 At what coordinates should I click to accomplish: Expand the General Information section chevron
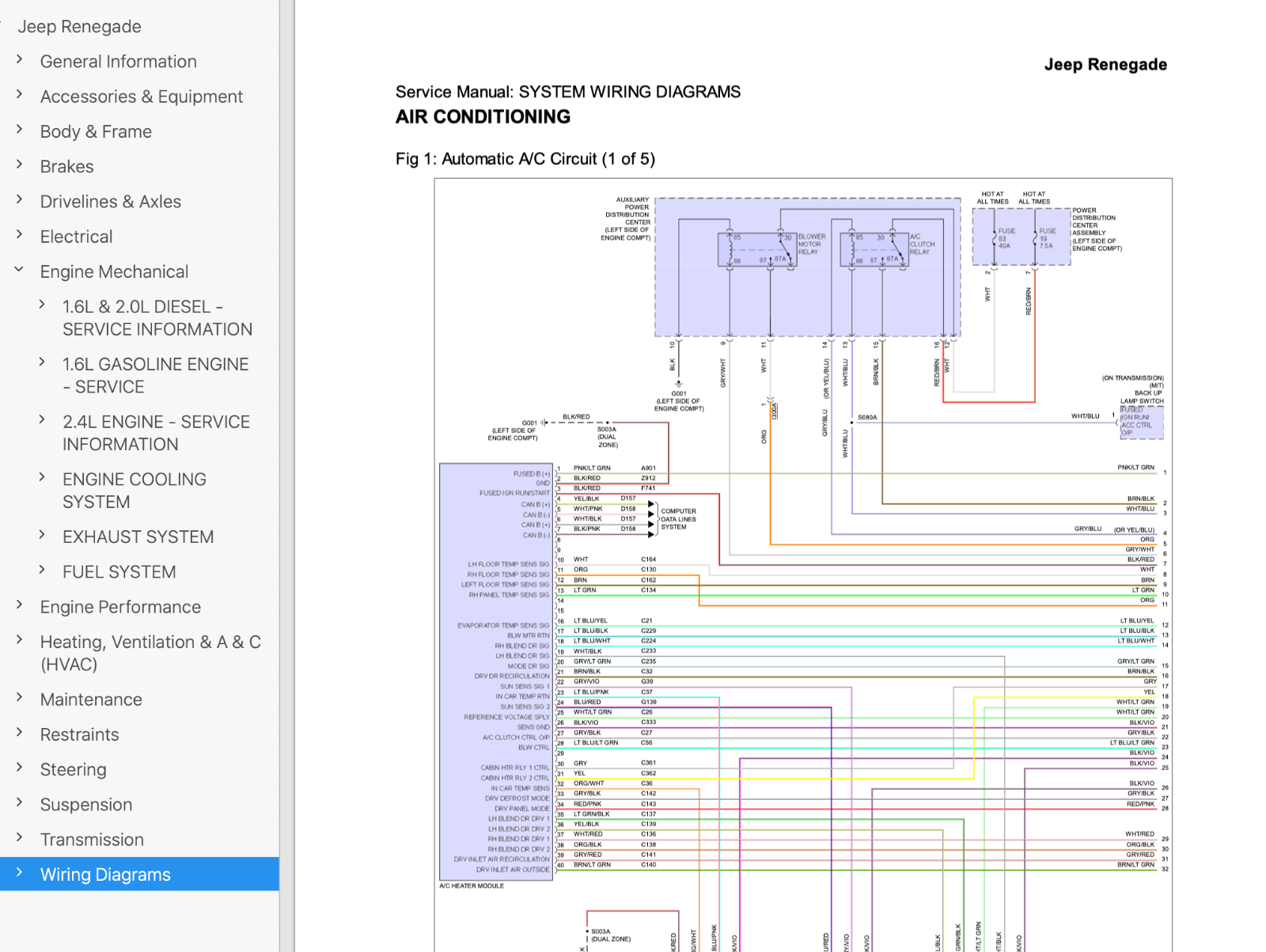click(20, 60)
